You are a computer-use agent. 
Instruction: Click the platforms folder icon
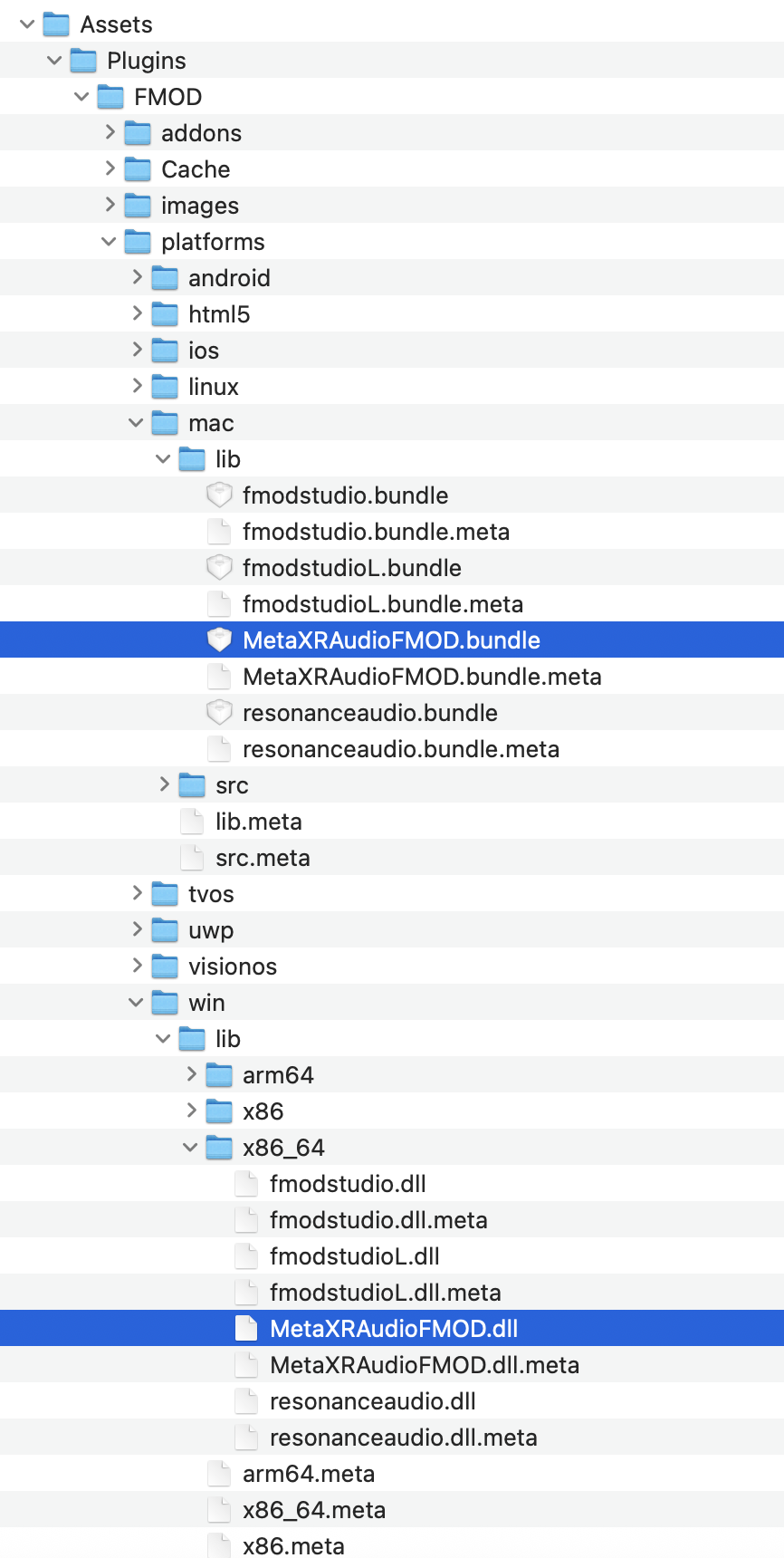point(138,241)
